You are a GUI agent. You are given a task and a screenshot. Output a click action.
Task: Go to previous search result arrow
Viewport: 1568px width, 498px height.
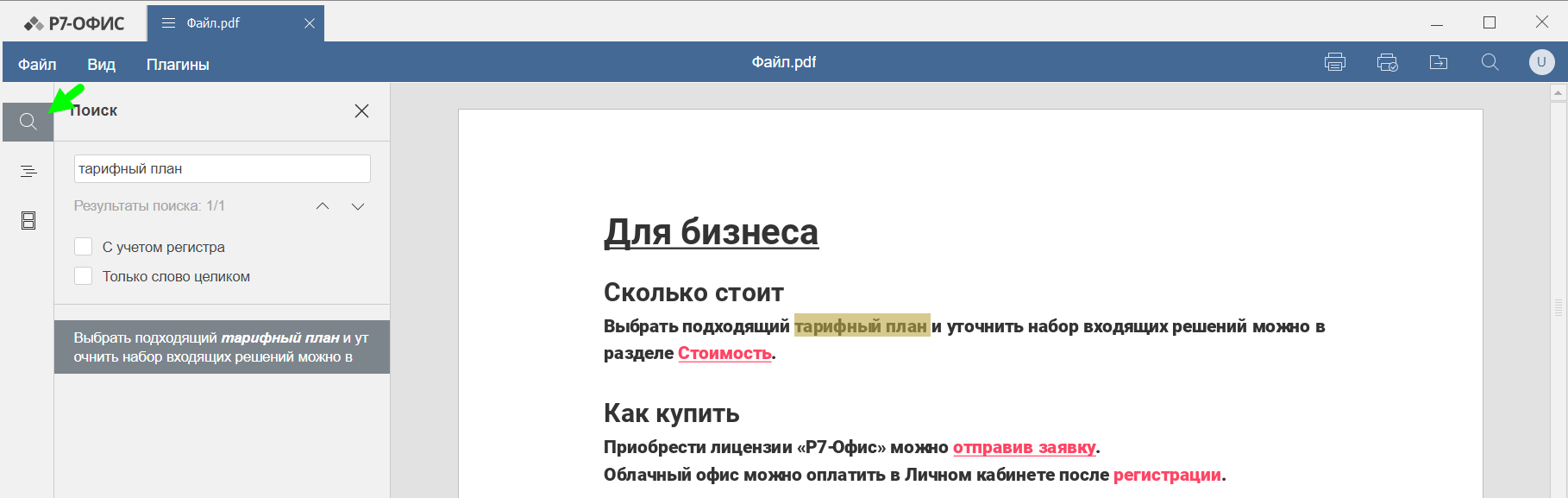click(323, 206)
